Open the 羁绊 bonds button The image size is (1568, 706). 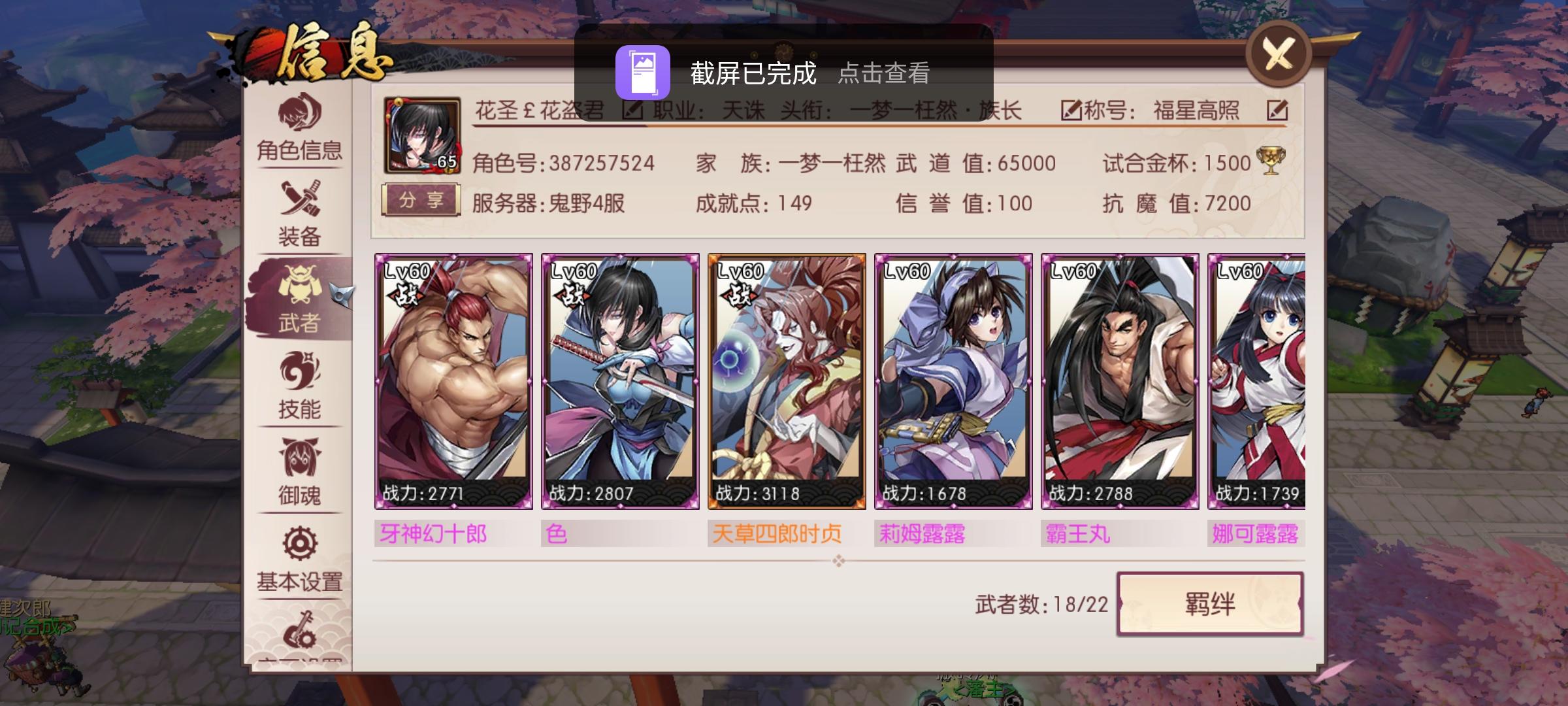pyautogui.click(x=1210, y=604)
